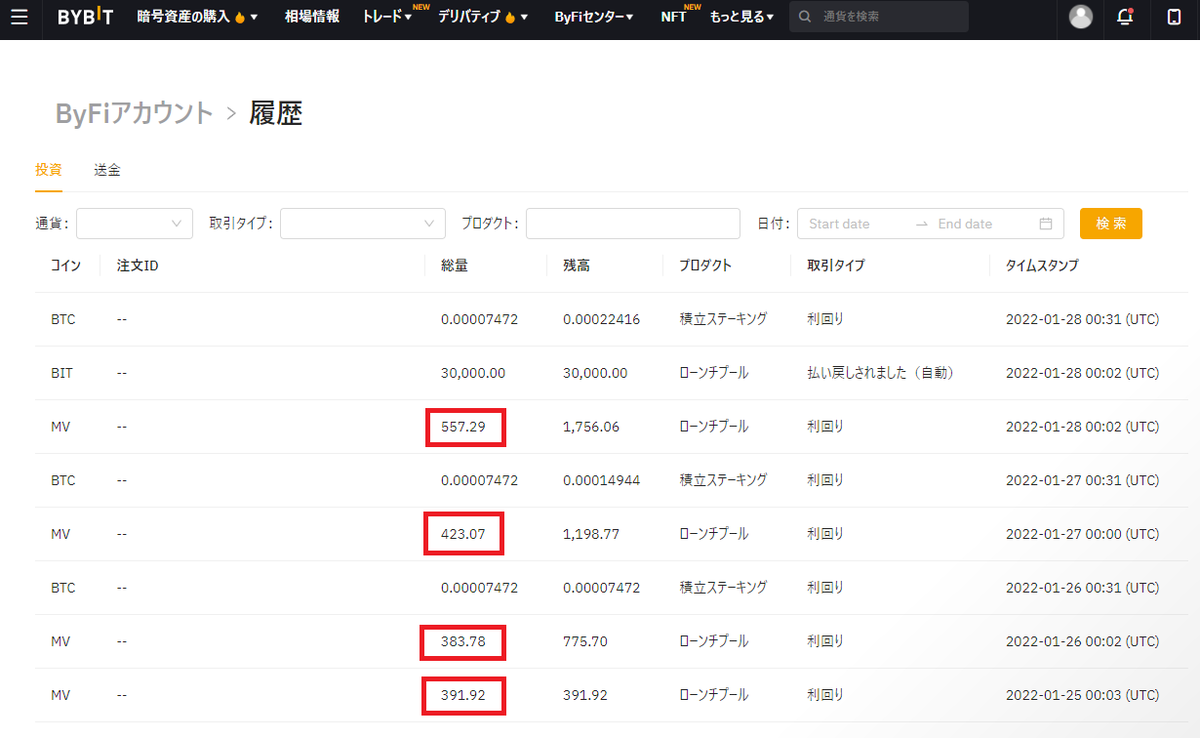
Task: Open the notifications bell icon
Action: (x=1126, y=17)
